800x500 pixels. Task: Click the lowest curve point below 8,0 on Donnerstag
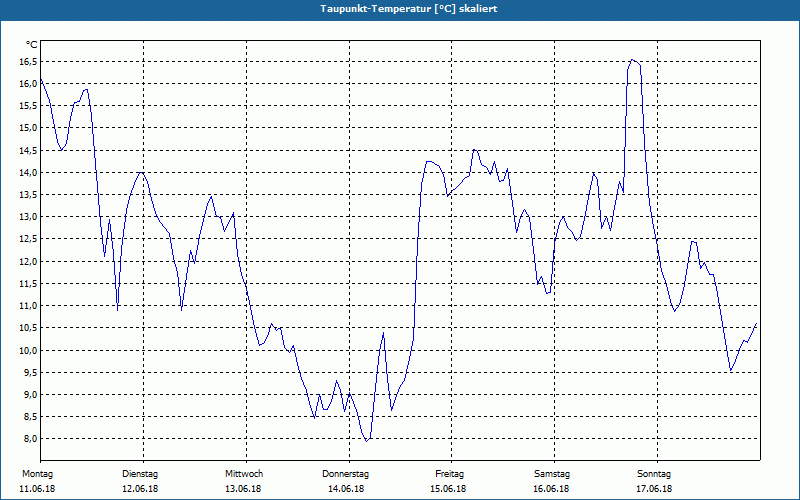click(x=366, y=441)
